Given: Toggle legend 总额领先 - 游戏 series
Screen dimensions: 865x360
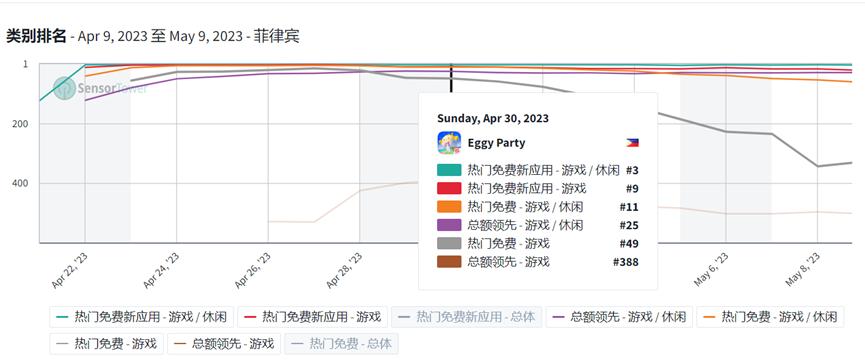Looking at the screenshot, I should pyautogui.click(x=224, y=344).
